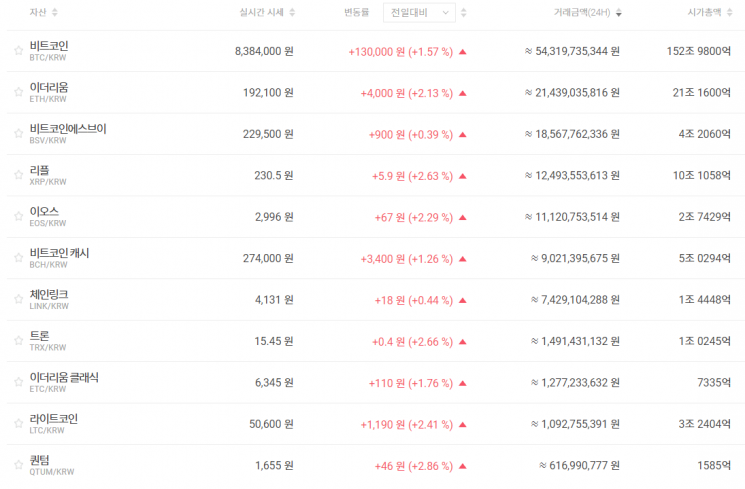Click the 실시간 시세 column header
The image size is (745, 489).
(261, 12)
